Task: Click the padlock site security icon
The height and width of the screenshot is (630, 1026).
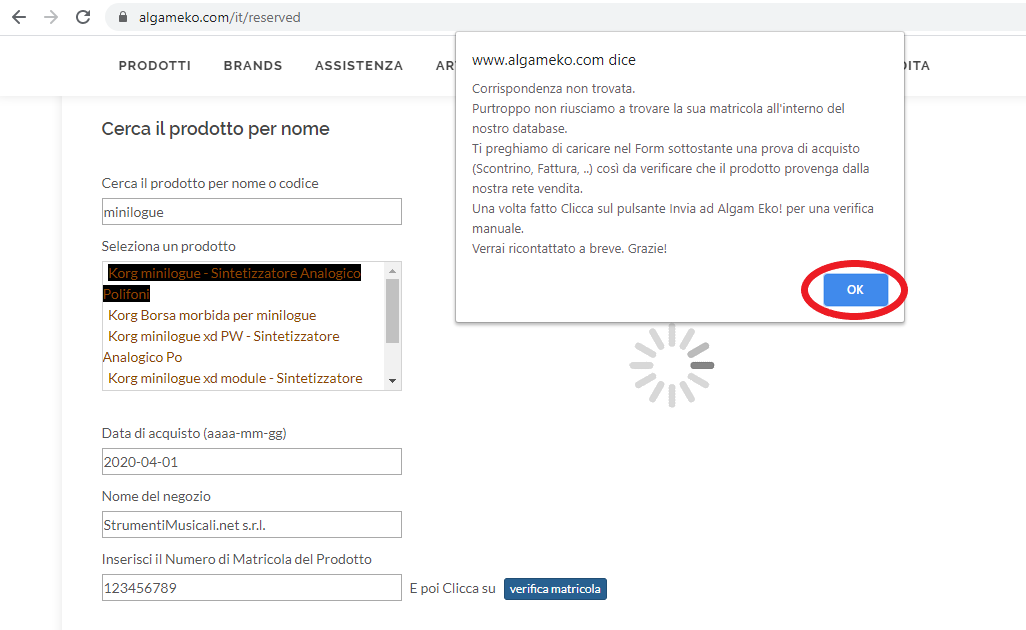Action: (x=122, y=17)
